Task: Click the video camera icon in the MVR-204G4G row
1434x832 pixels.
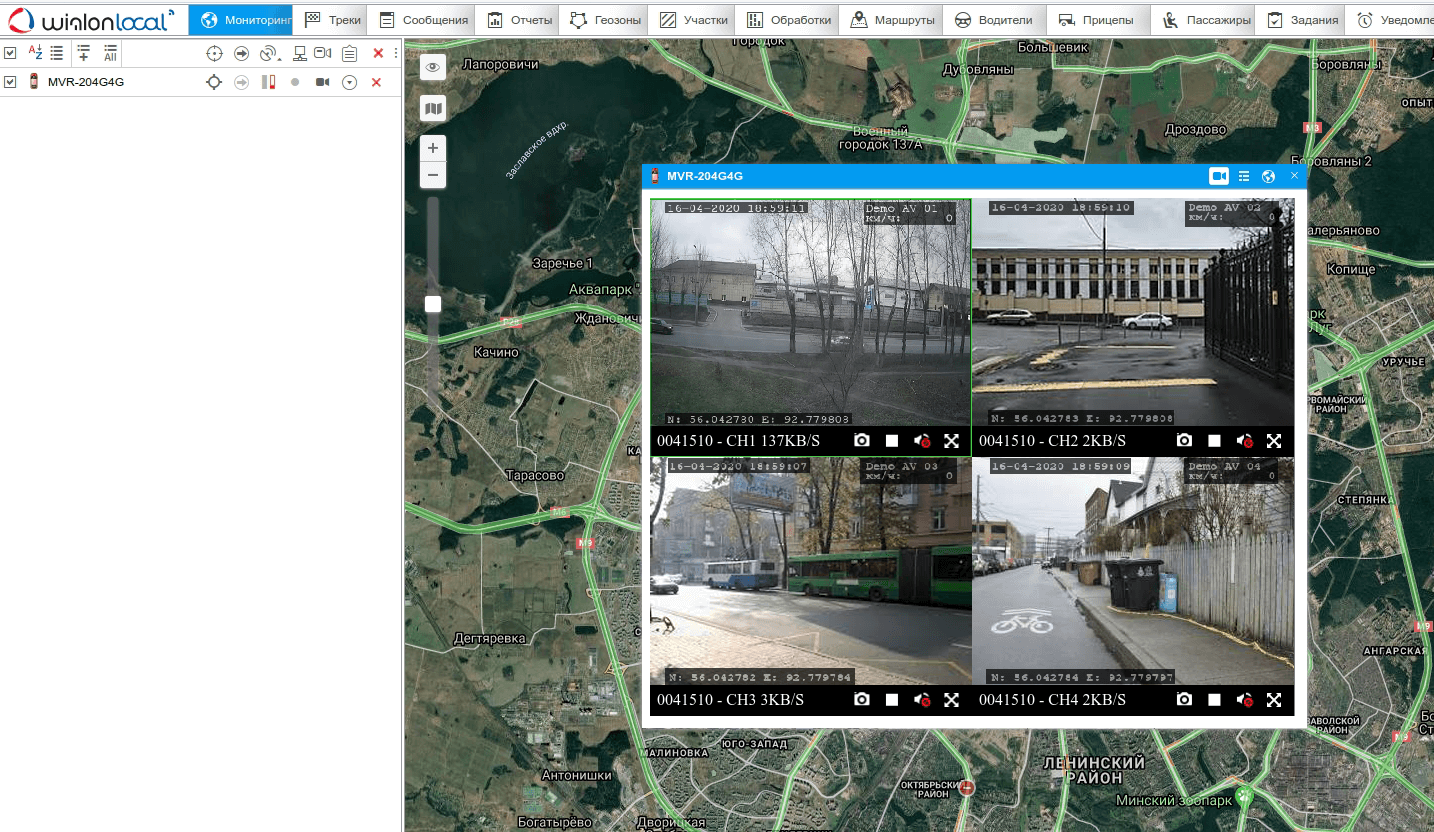Action: point(322,82)
